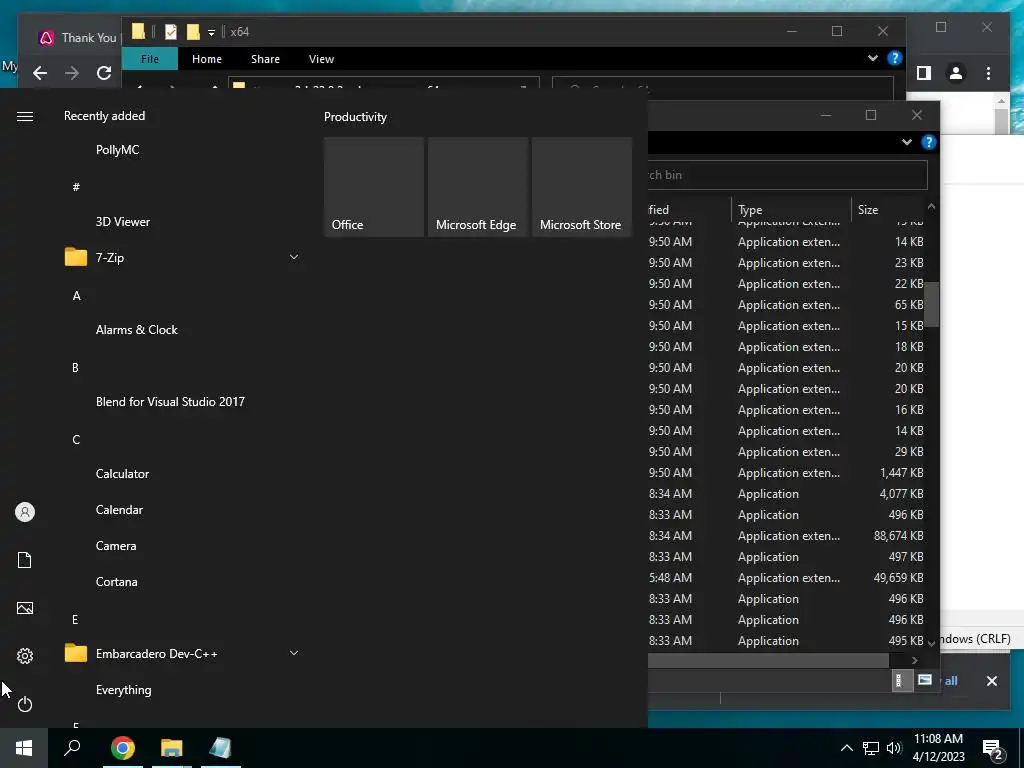
Task: Select the file sized 49,659 KB
Action: (787, 578)
